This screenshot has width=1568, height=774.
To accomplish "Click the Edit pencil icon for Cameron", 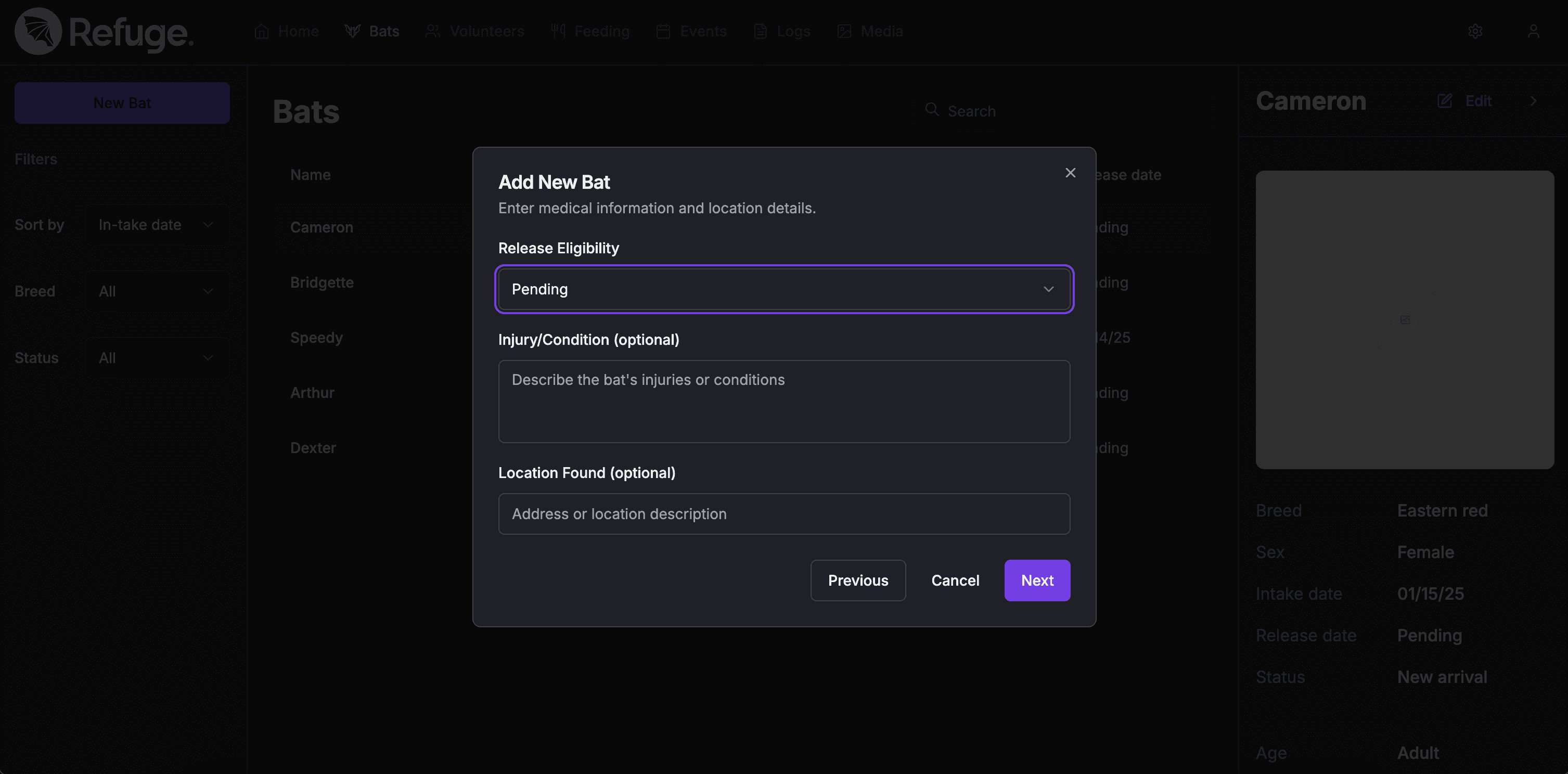I will click(x=1444, y=101).
